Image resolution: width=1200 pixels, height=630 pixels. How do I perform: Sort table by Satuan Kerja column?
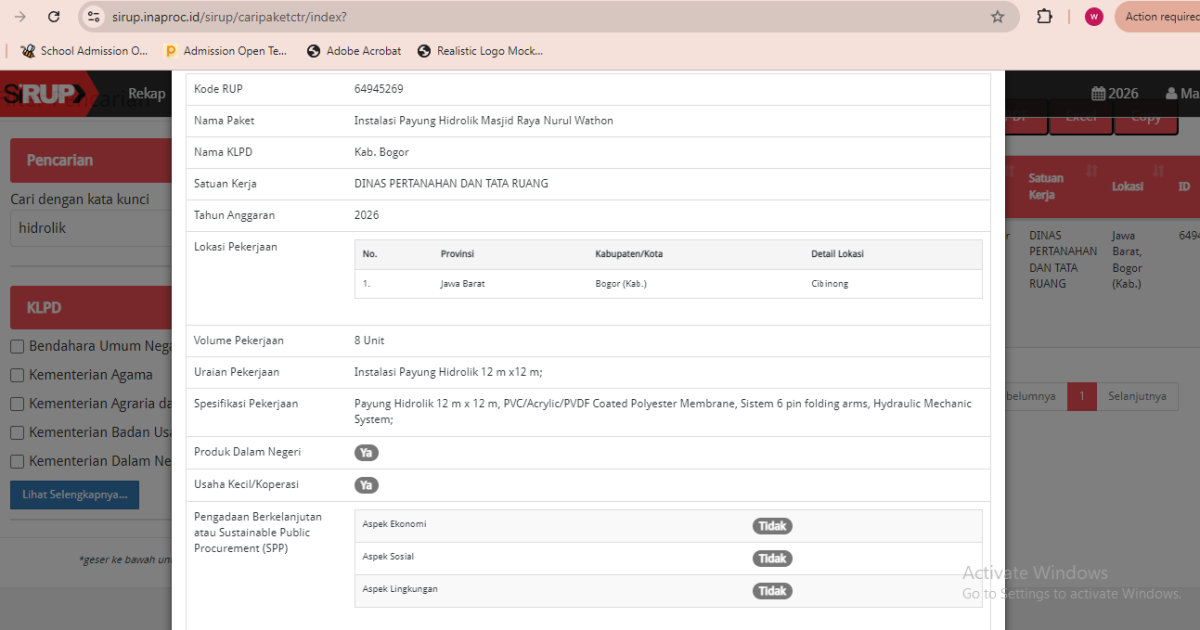tap(1046, 186)
